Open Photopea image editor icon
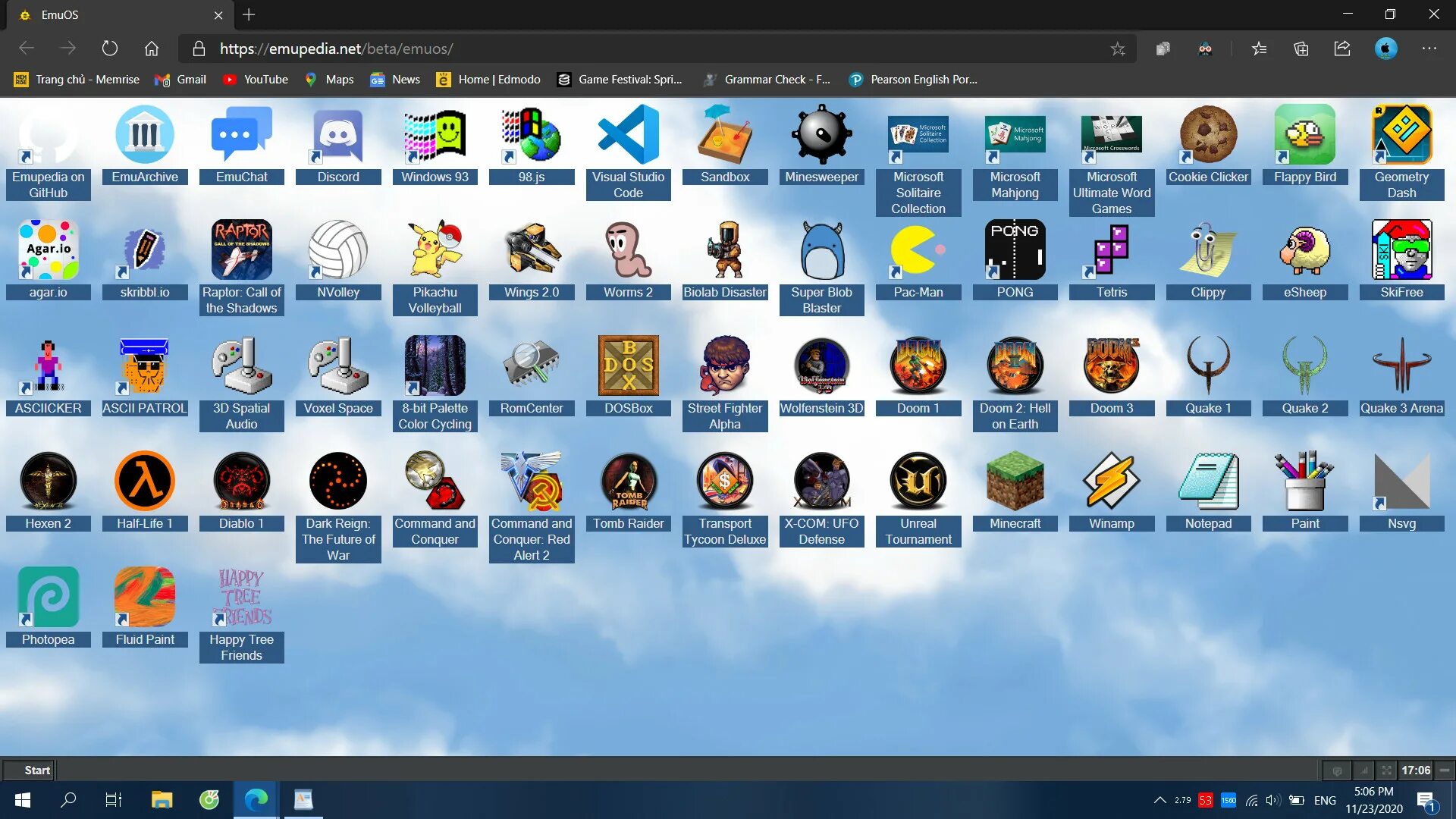This screenshot has width=1456, height=819. click(x=48, y=607)
